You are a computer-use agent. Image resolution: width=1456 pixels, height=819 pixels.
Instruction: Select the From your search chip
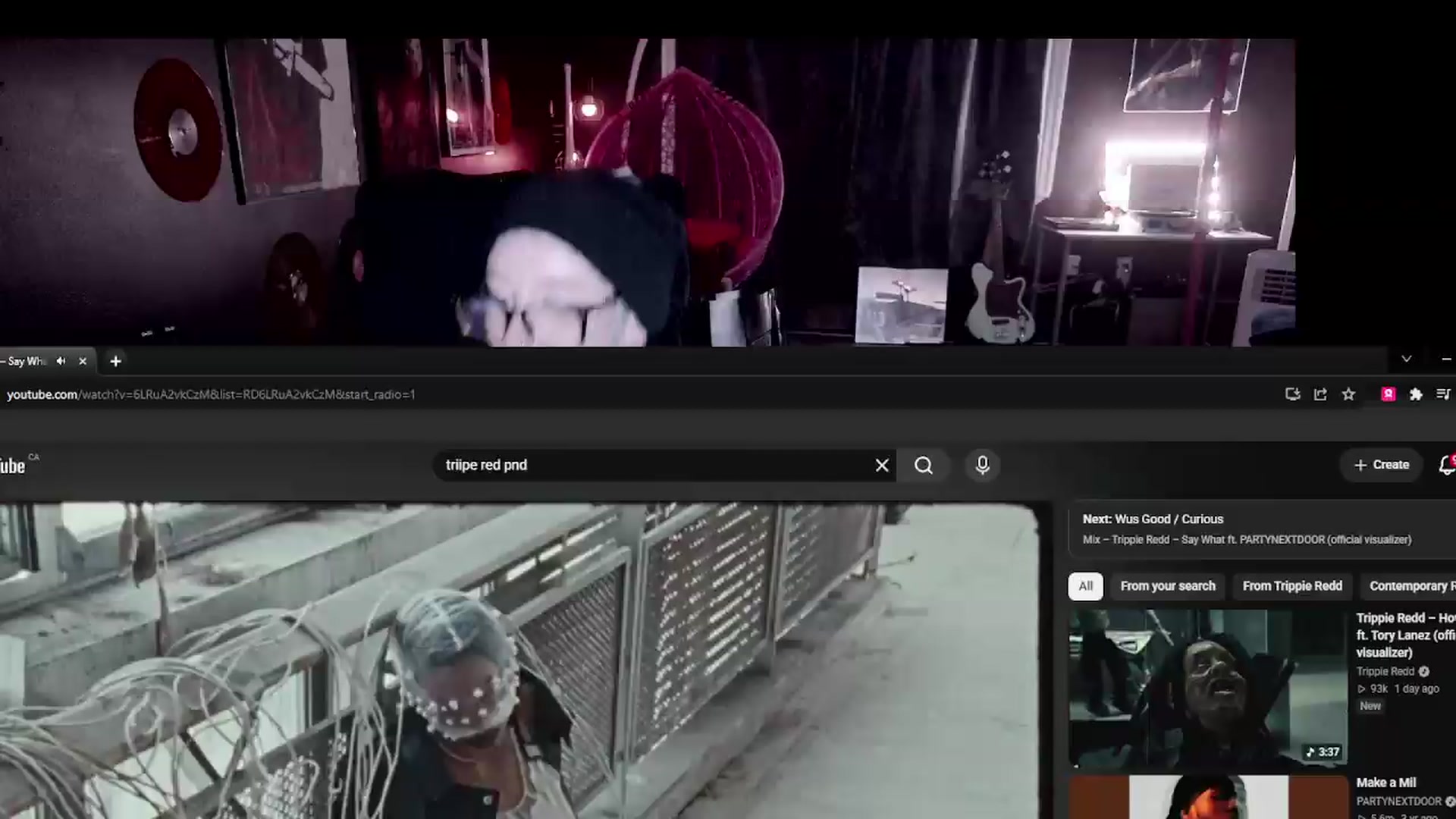tap(1168, 586)
